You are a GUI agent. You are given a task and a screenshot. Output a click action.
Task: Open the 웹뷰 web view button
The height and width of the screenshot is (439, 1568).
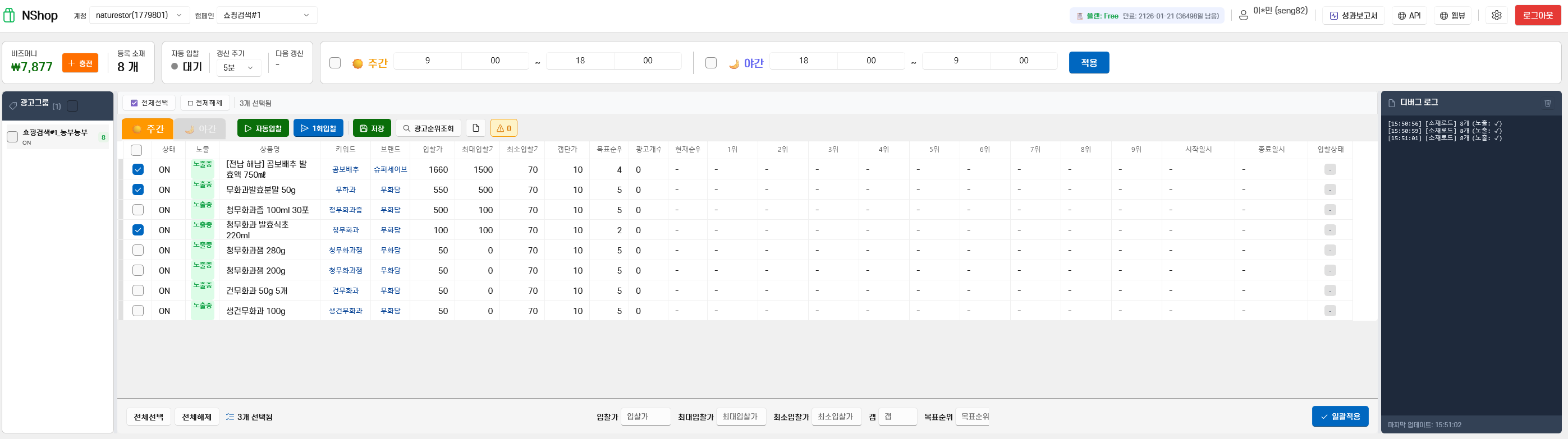pos(1452,15)
